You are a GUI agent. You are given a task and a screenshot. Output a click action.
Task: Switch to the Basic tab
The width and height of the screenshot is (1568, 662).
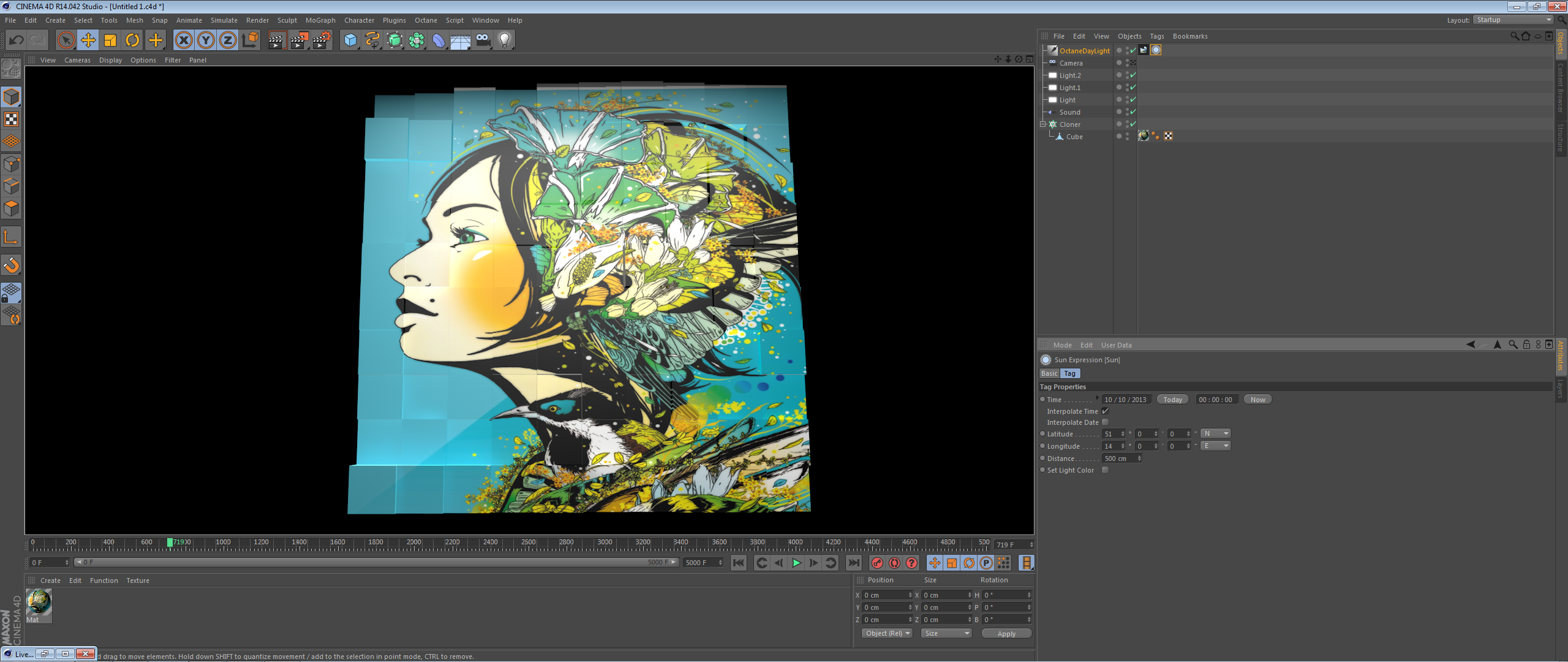1049,373
